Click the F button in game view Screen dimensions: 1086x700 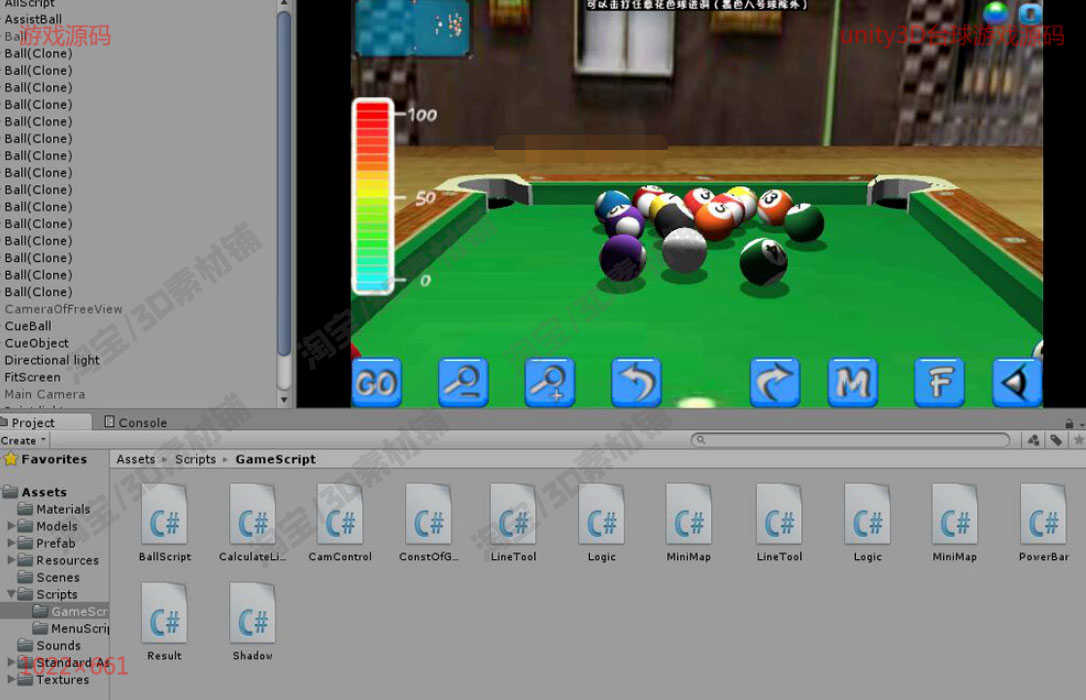(x=939, y=382)
